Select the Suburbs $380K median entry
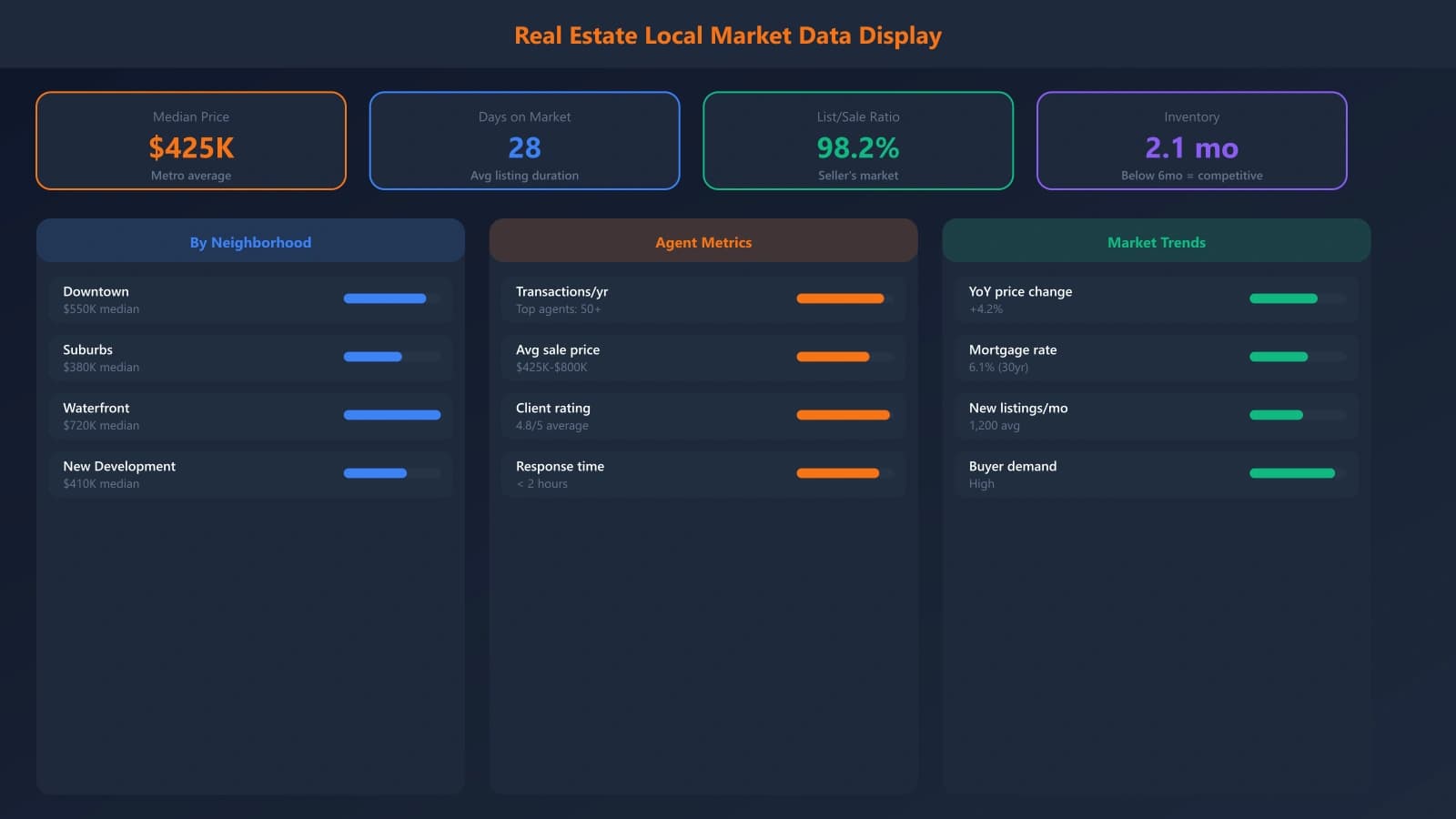The image size is (1456, 819). click(250, 357)
